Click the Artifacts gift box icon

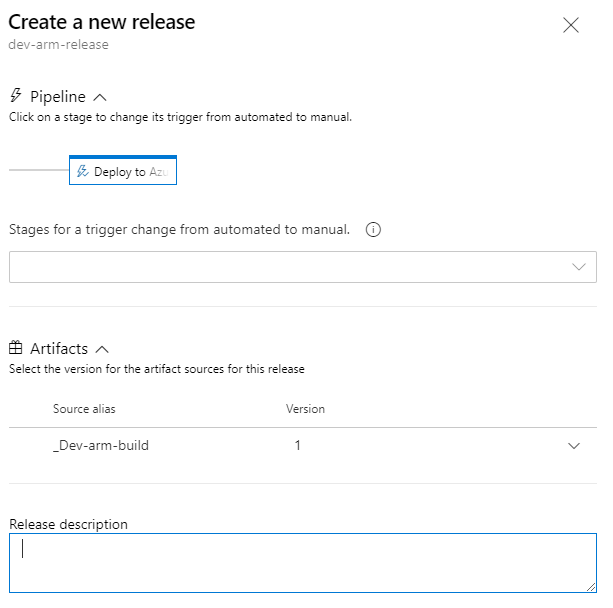[16, 349]
